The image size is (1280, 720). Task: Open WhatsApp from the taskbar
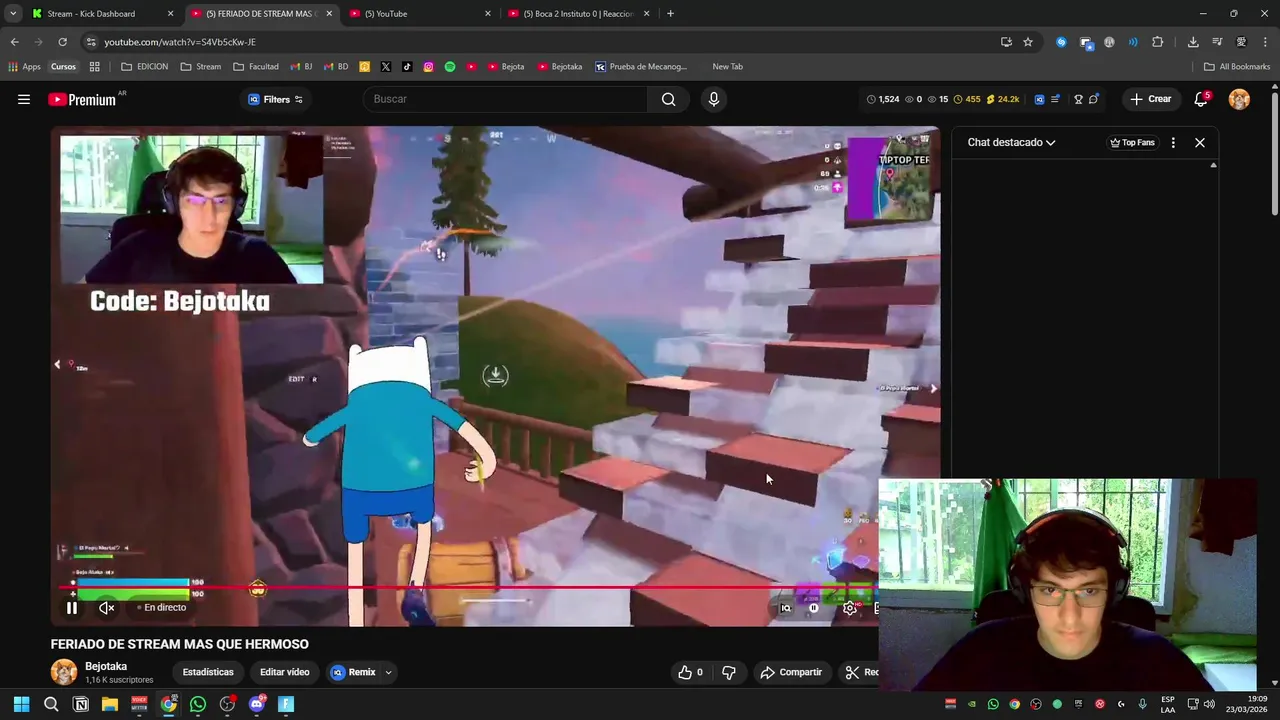198,704
